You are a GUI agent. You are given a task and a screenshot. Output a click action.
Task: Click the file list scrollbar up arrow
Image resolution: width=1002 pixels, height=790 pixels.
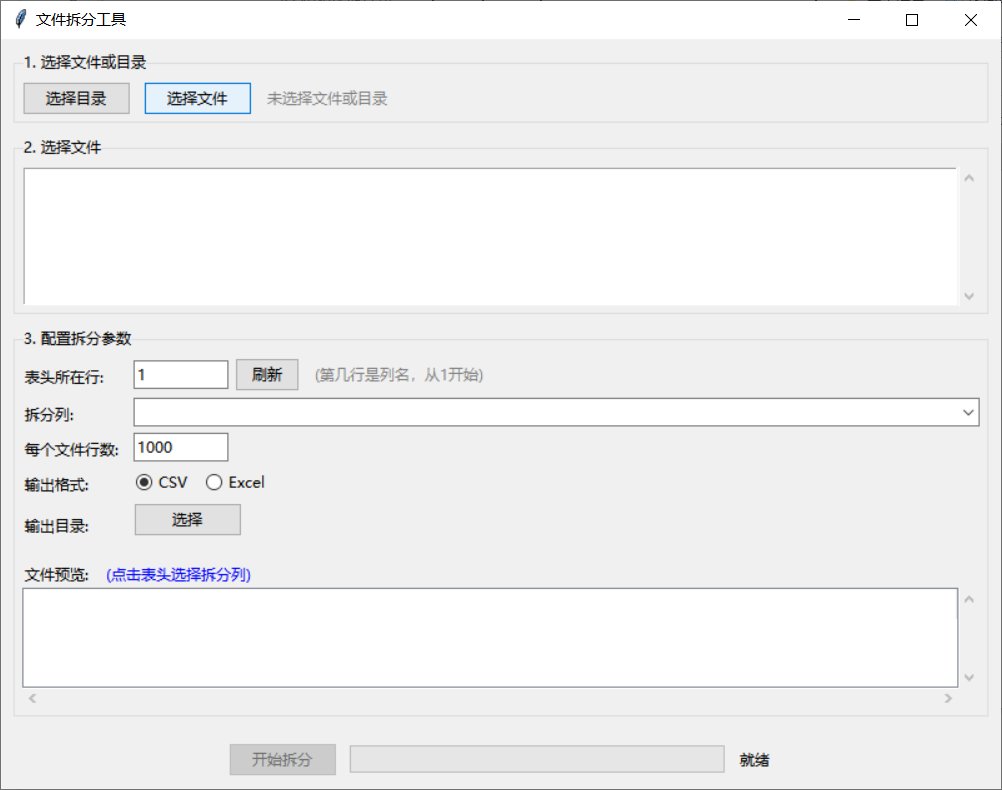tap(968, 176)
